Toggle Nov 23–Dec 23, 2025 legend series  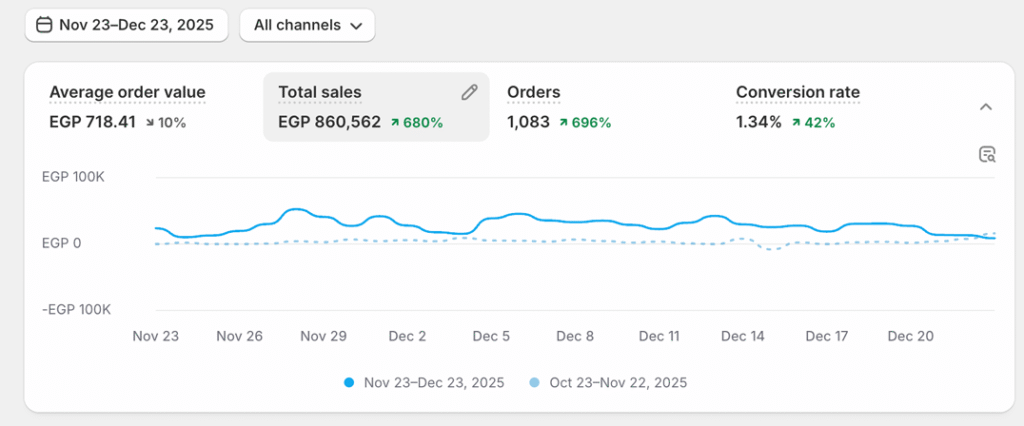(433, 383)
